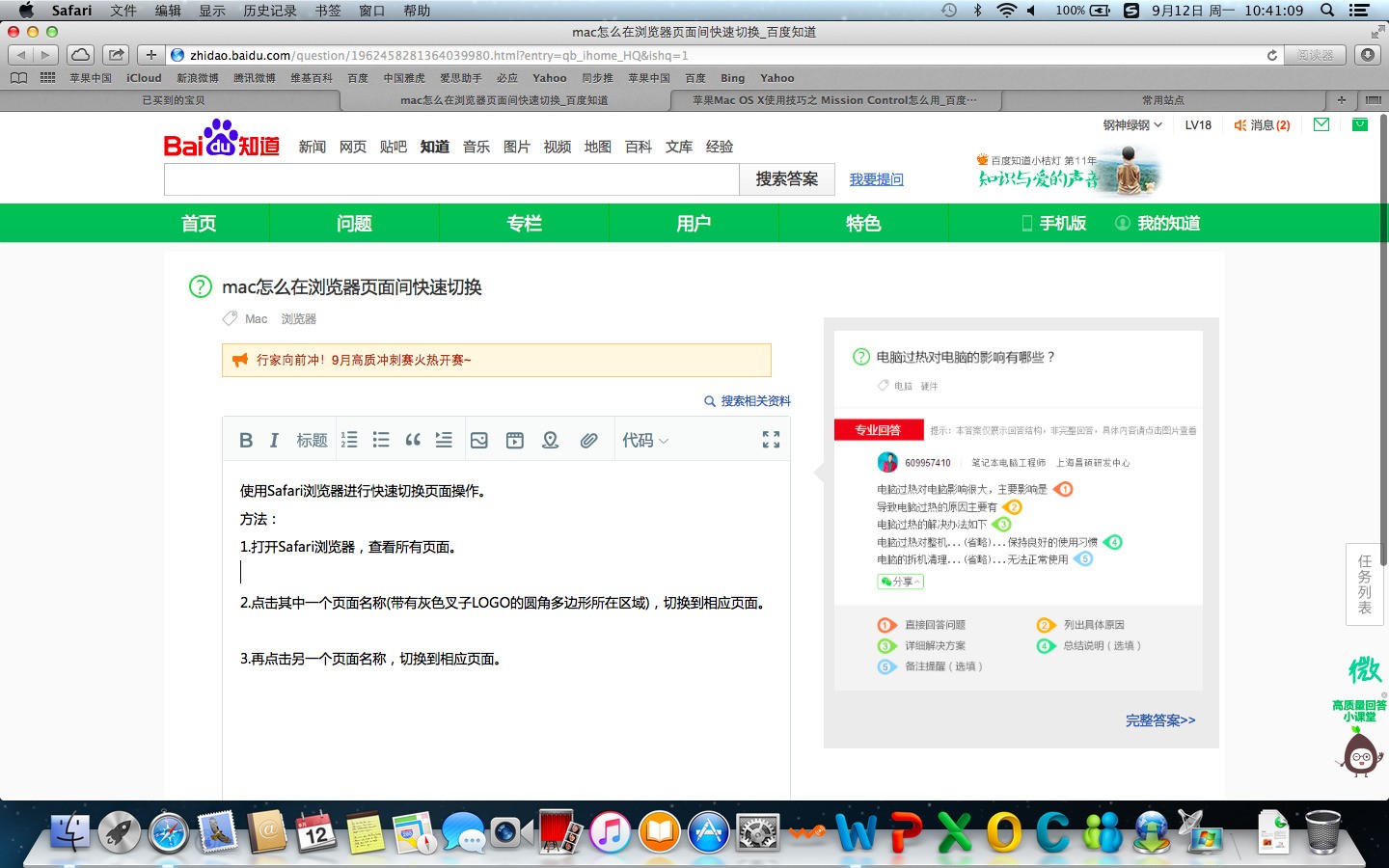
Task: Click Safari forward navigation arrow
Action: 45,55
